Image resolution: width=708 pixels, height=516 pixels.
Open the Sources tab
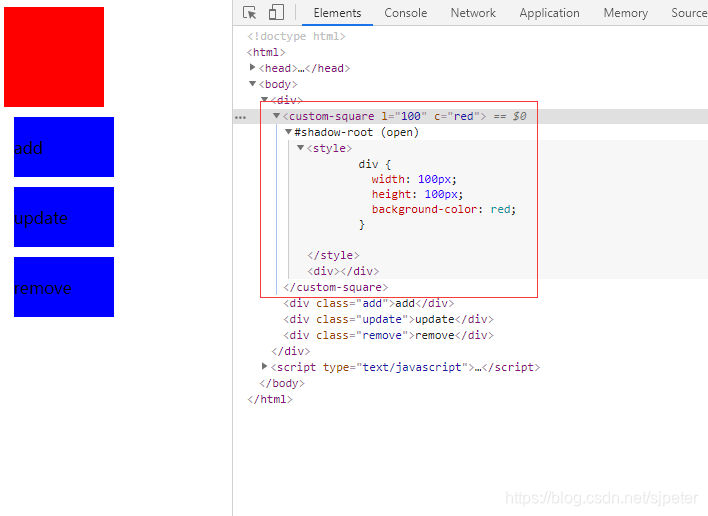pos(689,13)
